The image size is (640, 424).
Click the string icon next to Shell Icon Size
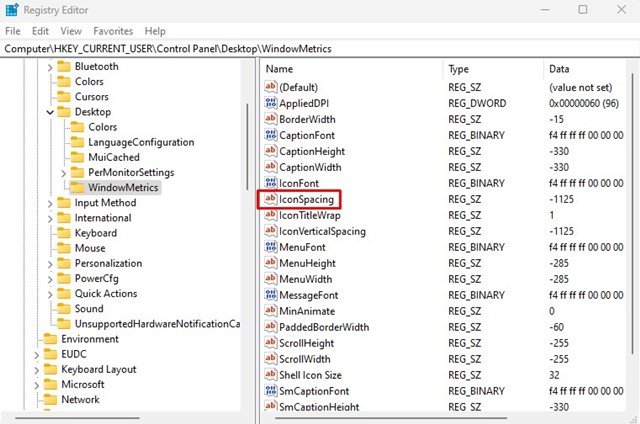point(271,375)
